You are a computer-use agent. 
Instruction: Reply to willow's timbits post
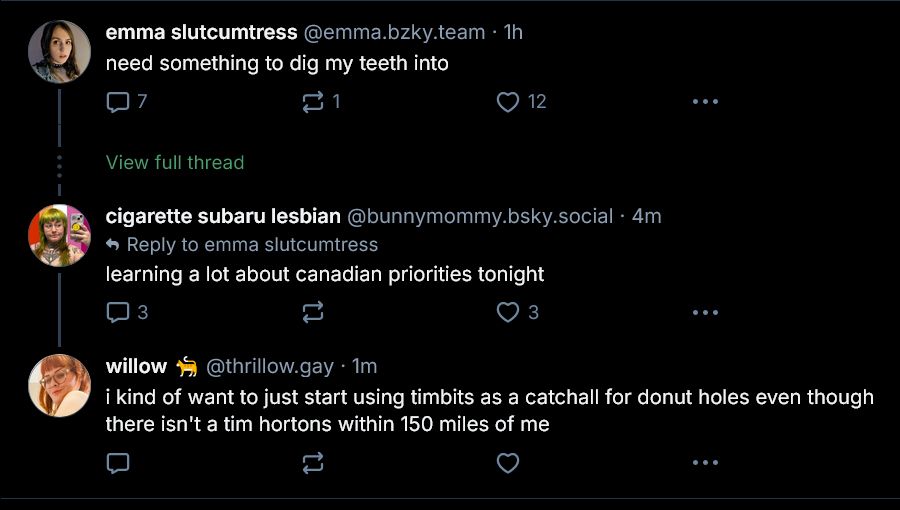[118, 462]
